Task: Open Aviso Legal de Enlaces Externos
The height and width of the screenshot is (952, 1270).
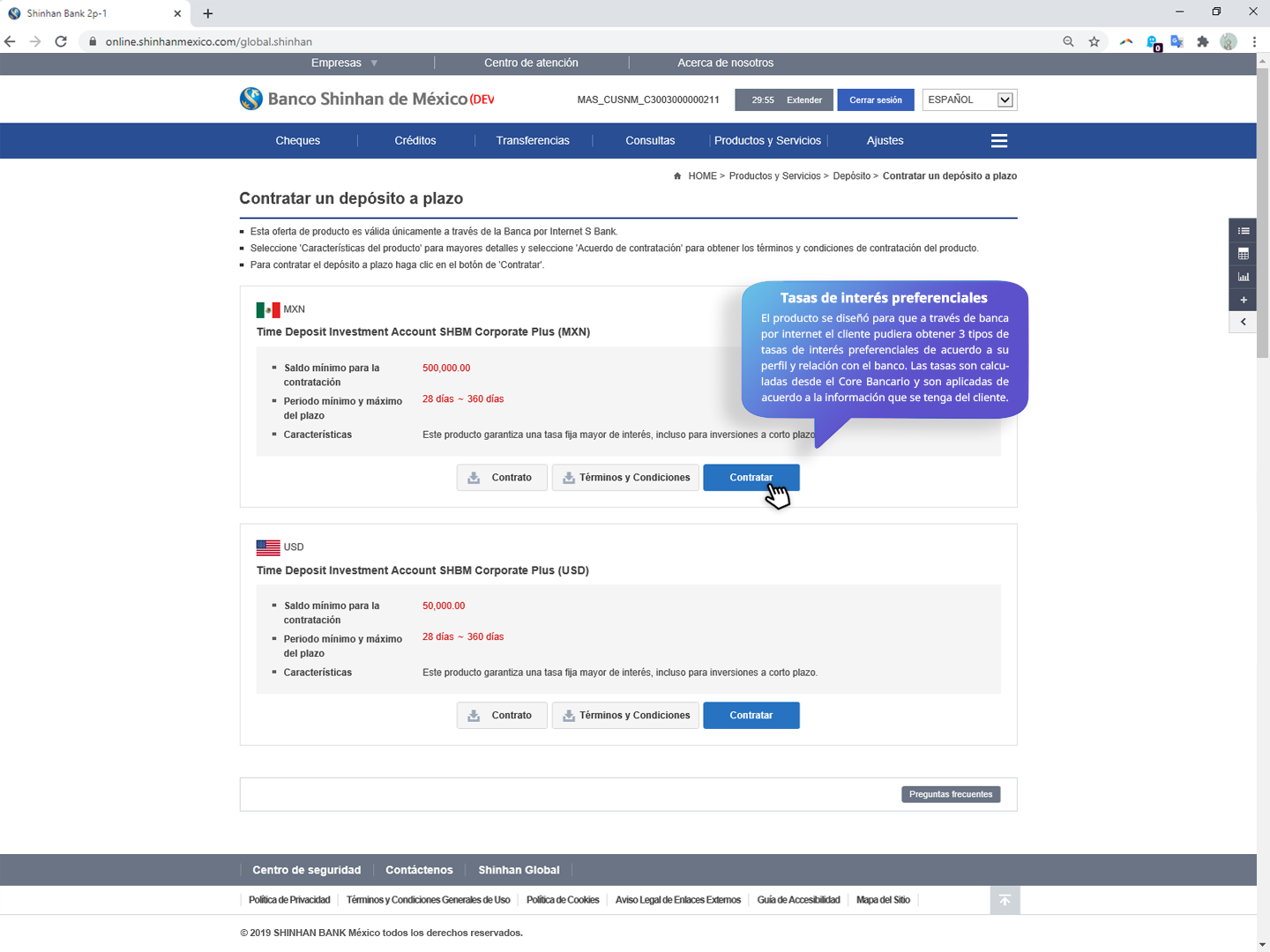Action: pos(678,900)
